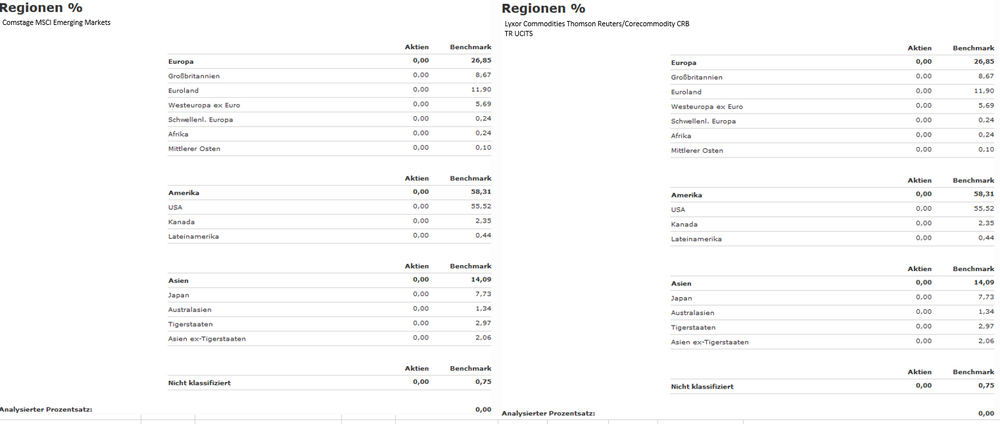The image size is (1000, 424).
Task: Click 'Euroland' row in left panel
Action: (x=329, y=91)
